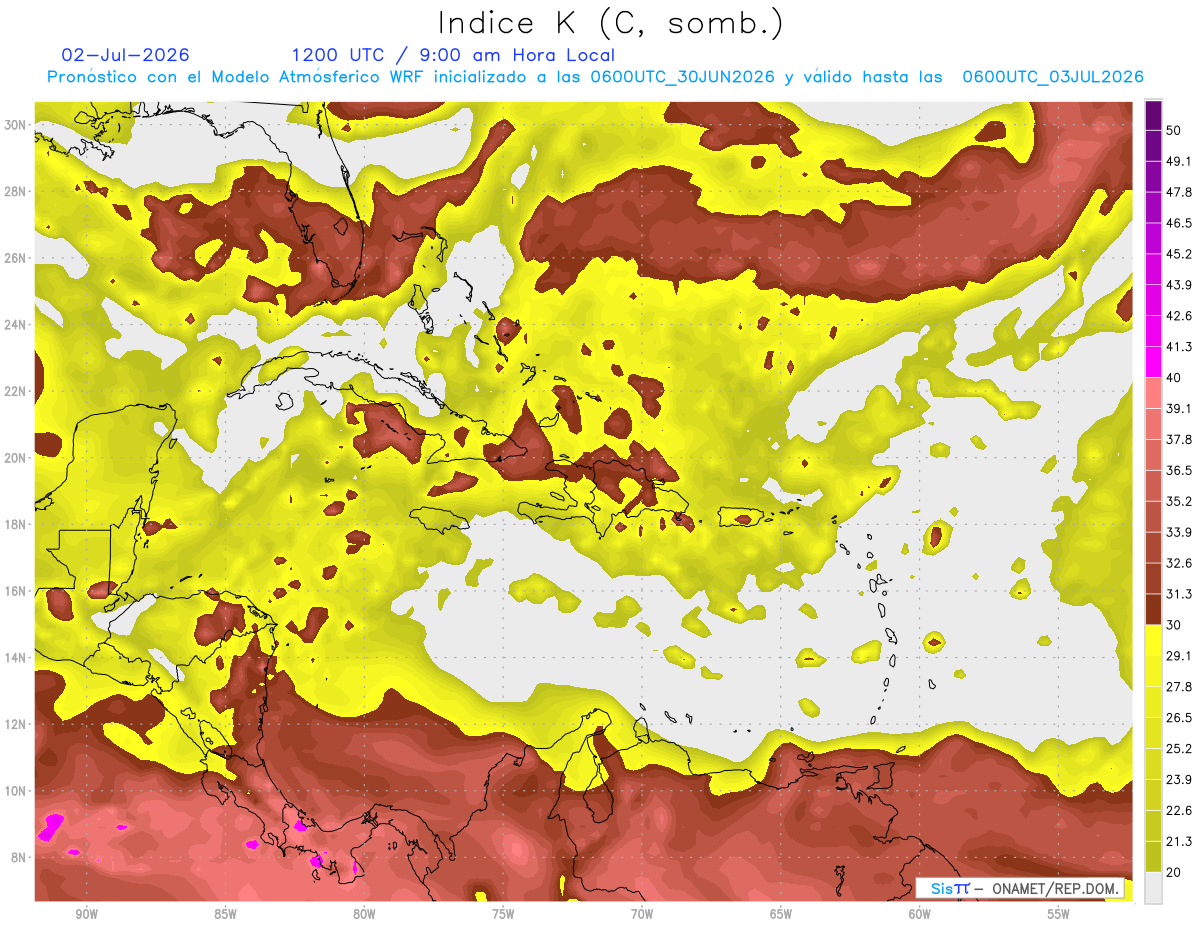Click longitude label "65W"
Image resolution: width=1200 pixels, height=927 pixels.
pos(781,914)
